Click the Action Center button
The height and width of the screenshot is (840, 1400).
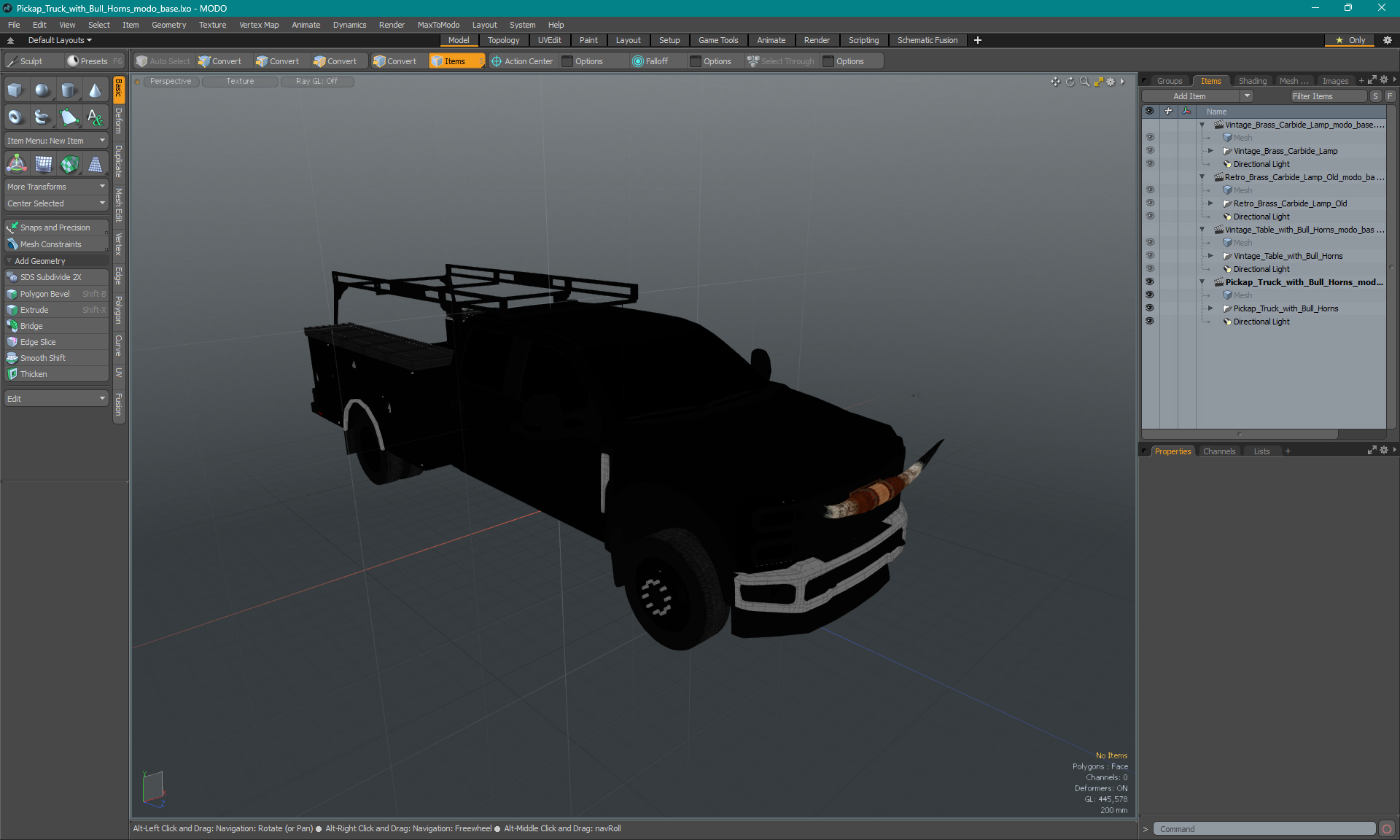coord(522,61)
